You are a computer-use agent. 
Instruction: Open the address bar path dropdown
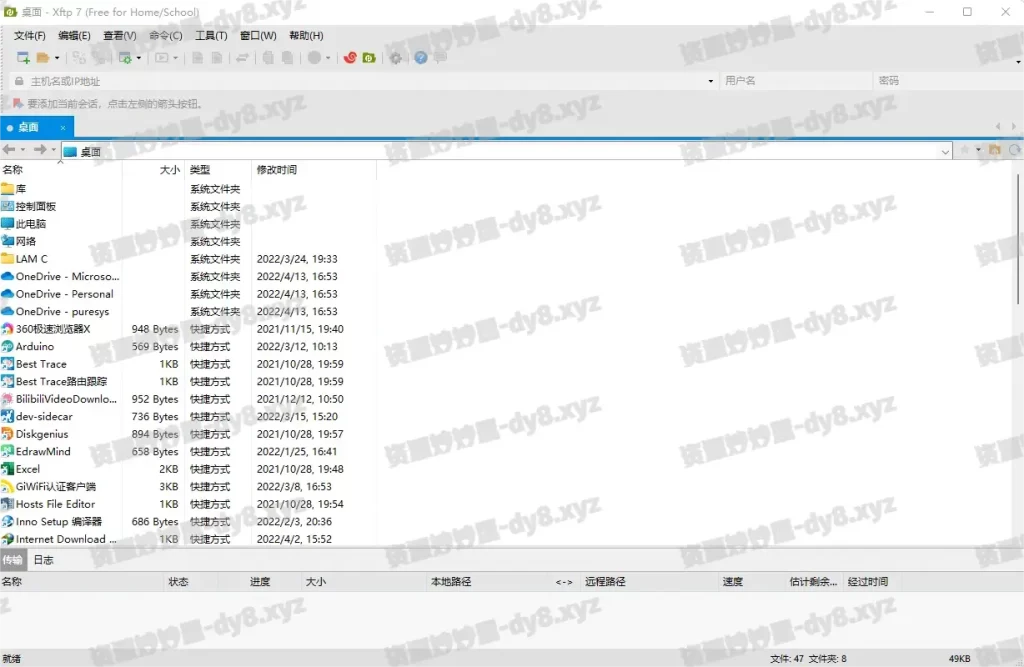(946, 150)
